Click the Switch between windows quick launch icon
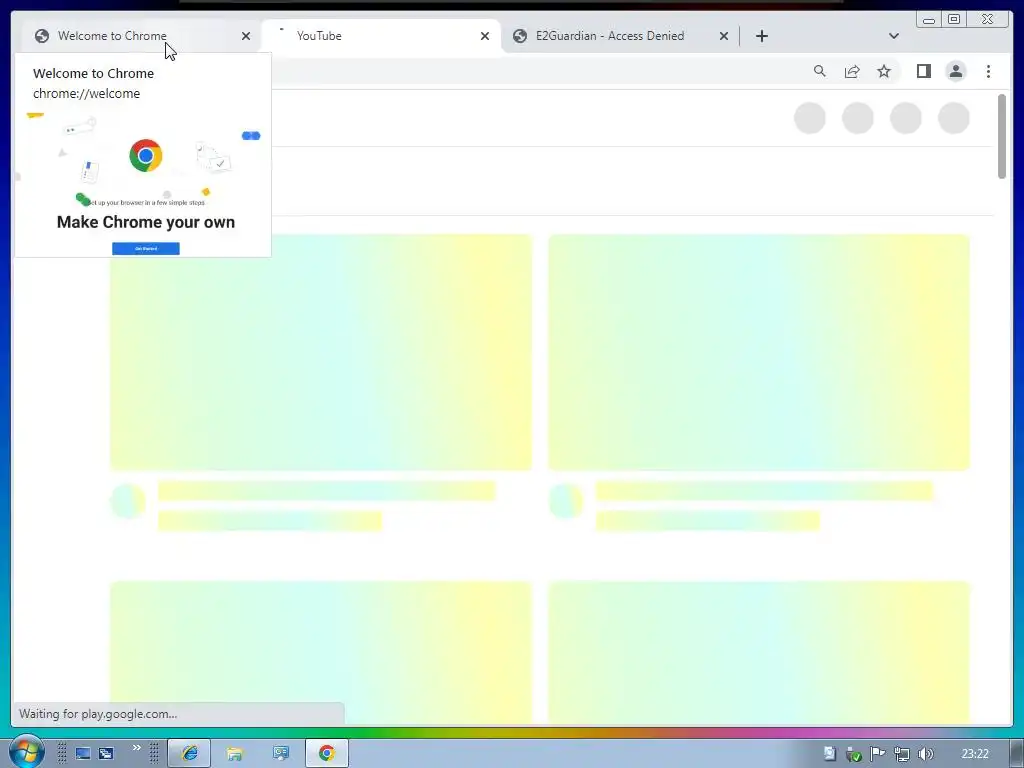1024x768 pixels. pos(106,754)
